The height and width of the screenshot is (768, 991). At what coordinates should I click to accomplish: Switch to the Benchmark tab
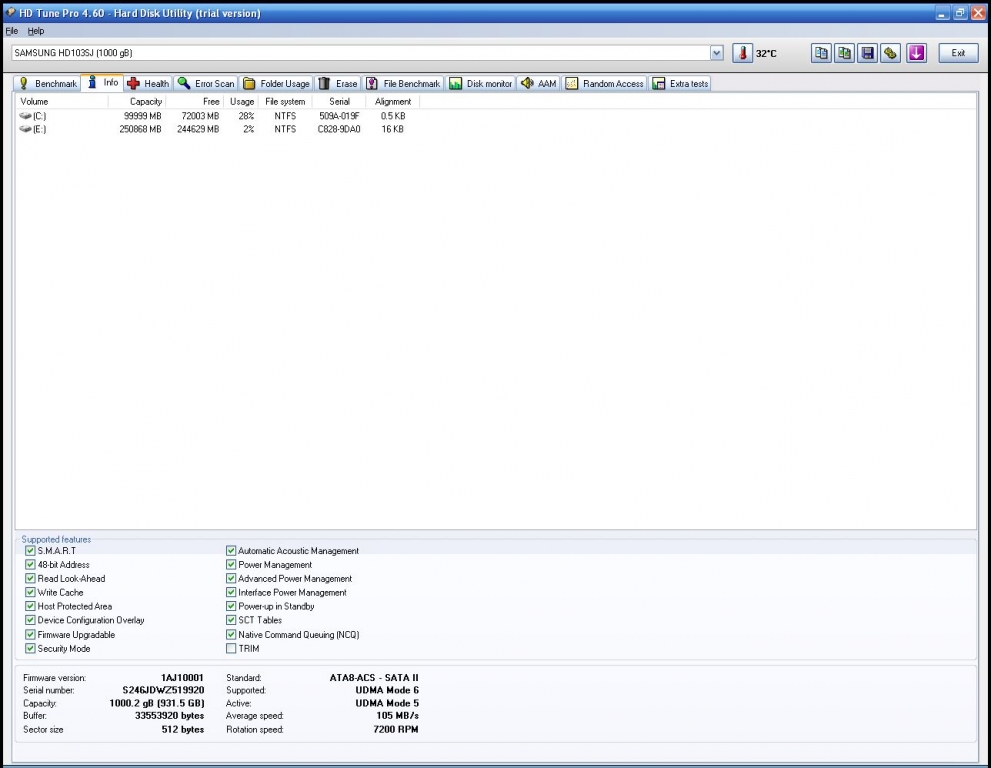tap(47, 83)
